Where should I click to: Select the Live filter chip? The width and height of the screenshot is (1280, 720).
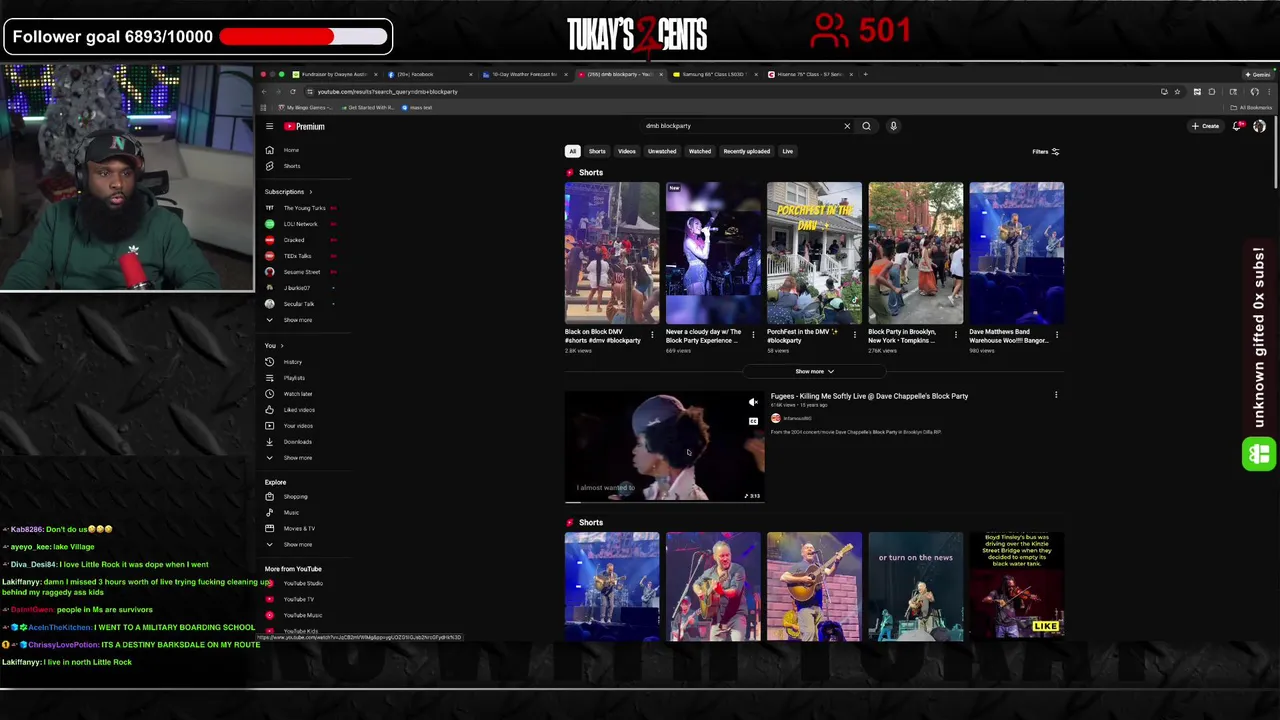(x=788, y=151)
